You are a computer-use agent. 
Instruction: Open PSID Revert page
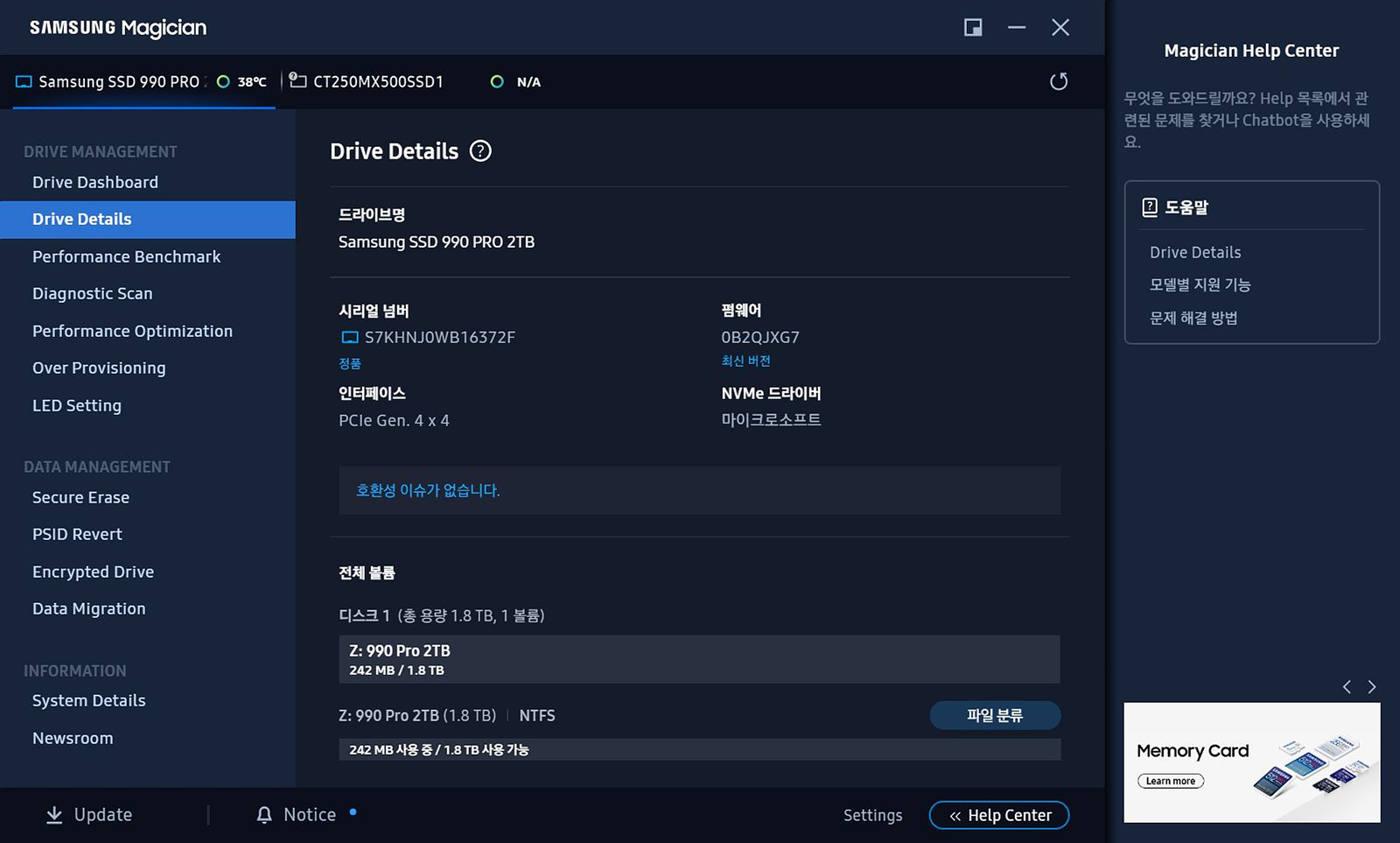(78, 534)
